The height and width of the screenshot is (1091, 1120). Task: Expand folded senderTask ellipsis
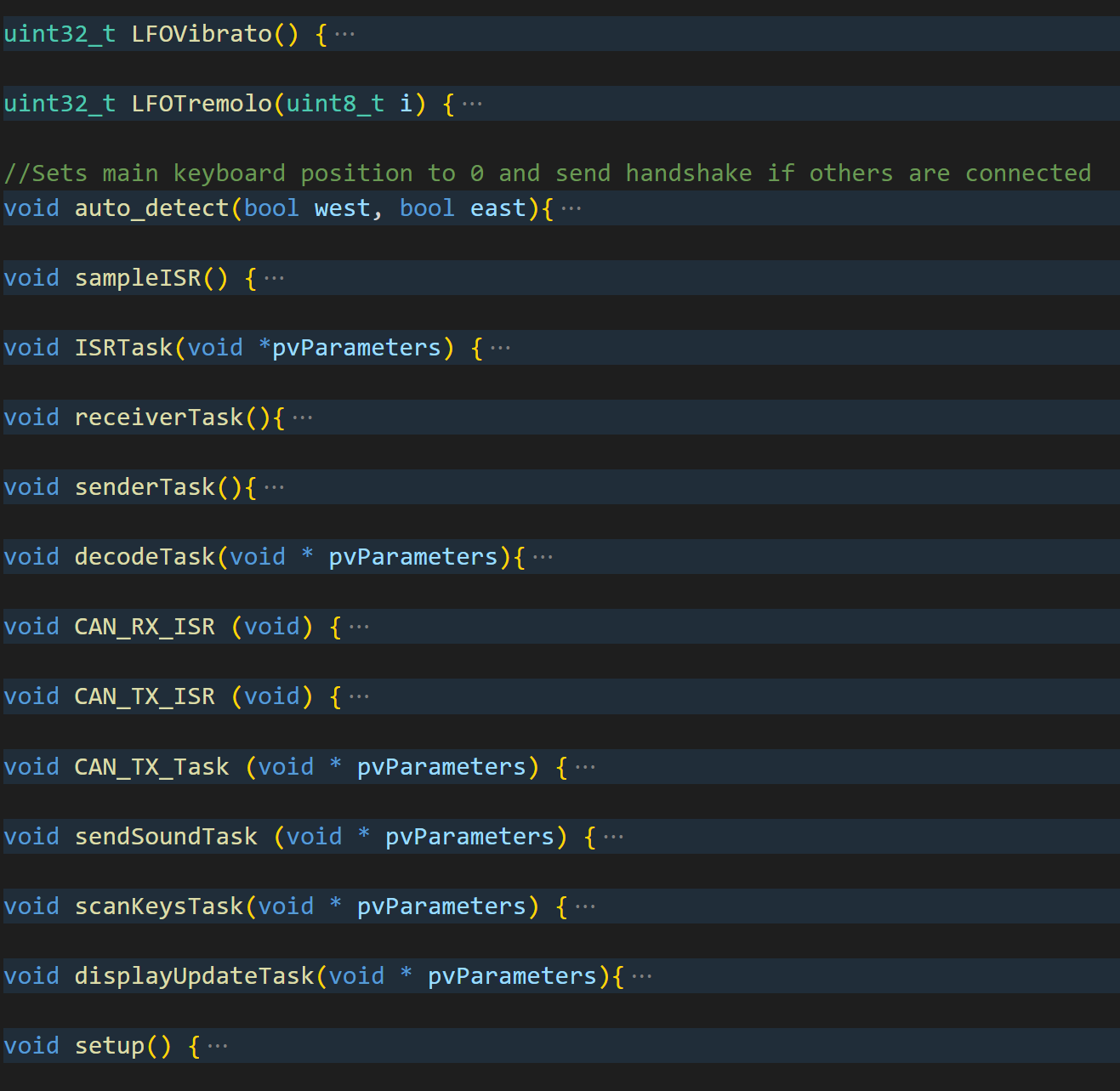[x=274, y=488]
